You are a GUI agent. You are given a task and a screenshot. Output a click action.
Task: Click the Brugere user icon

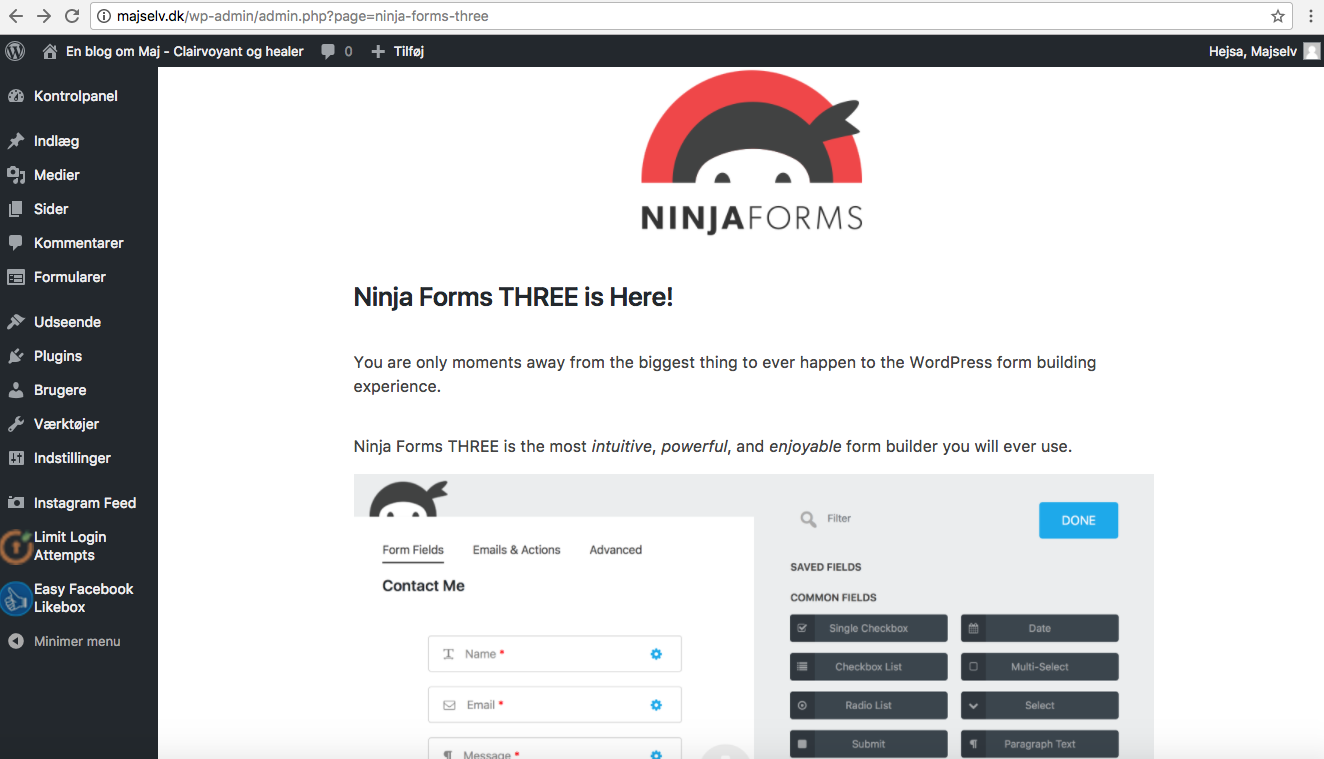point(16,390)
